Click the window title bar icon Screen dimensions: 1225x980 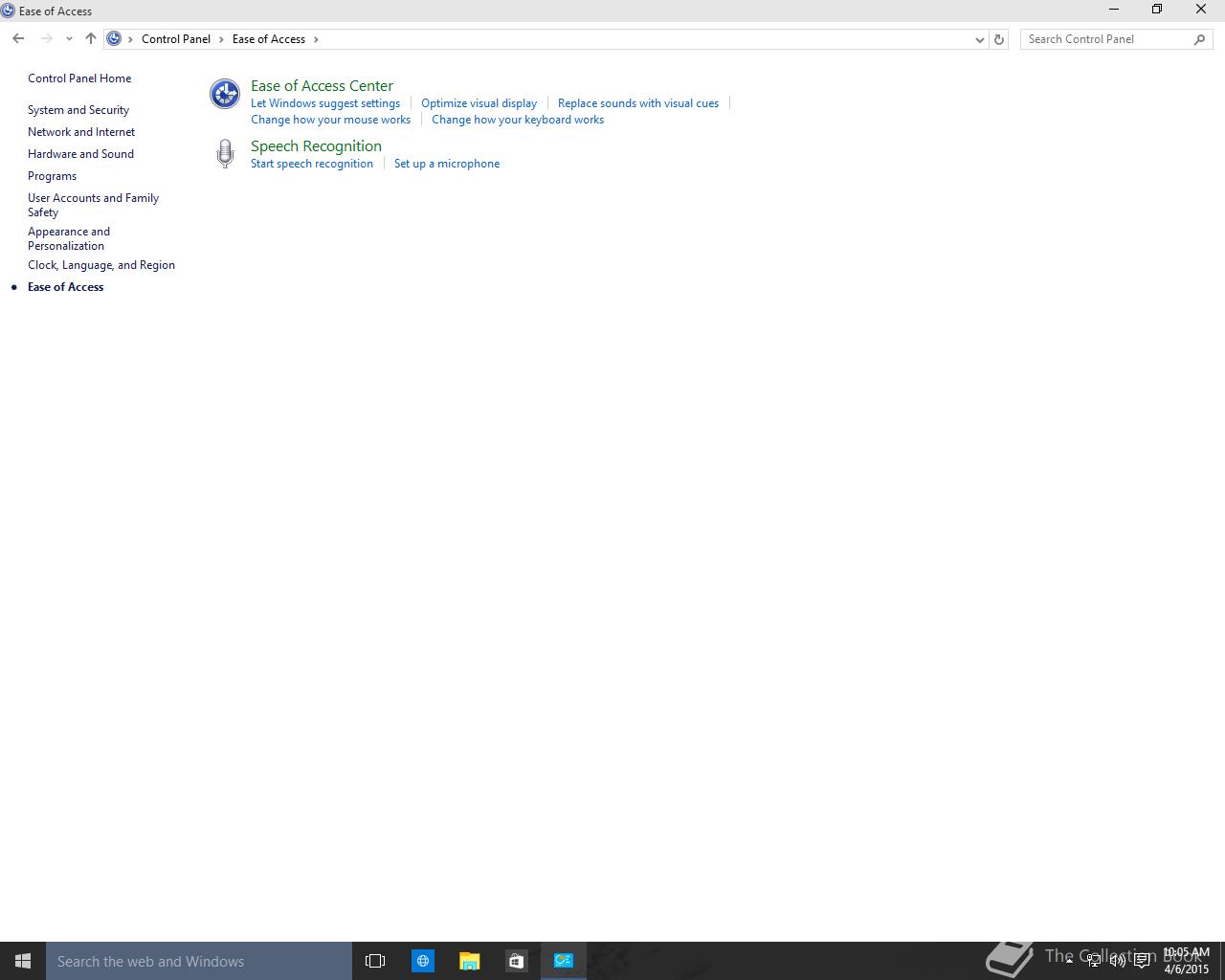tap(9, 11)
